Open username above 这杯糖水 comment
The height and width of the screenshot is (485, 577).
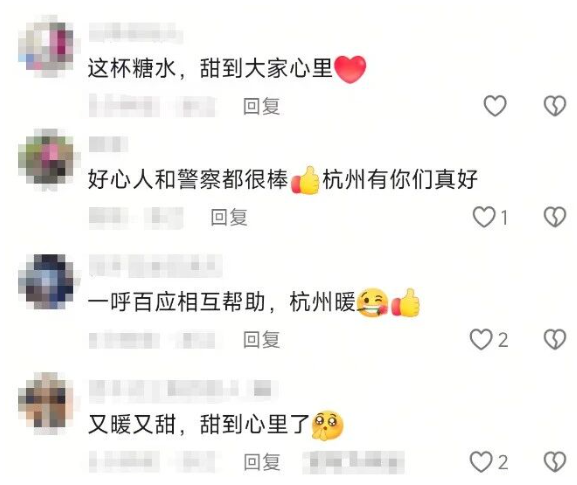coord(135,32)
